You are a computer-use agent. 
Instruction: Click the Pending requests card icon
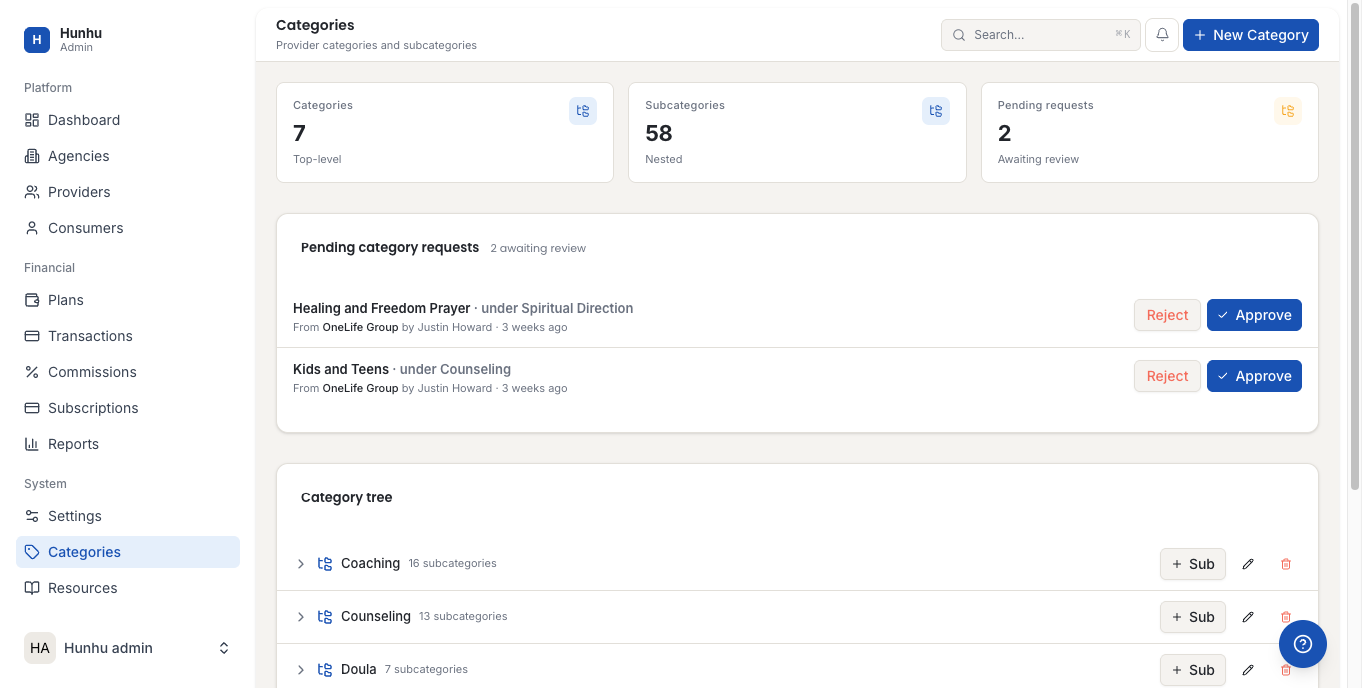(1288, 111)
